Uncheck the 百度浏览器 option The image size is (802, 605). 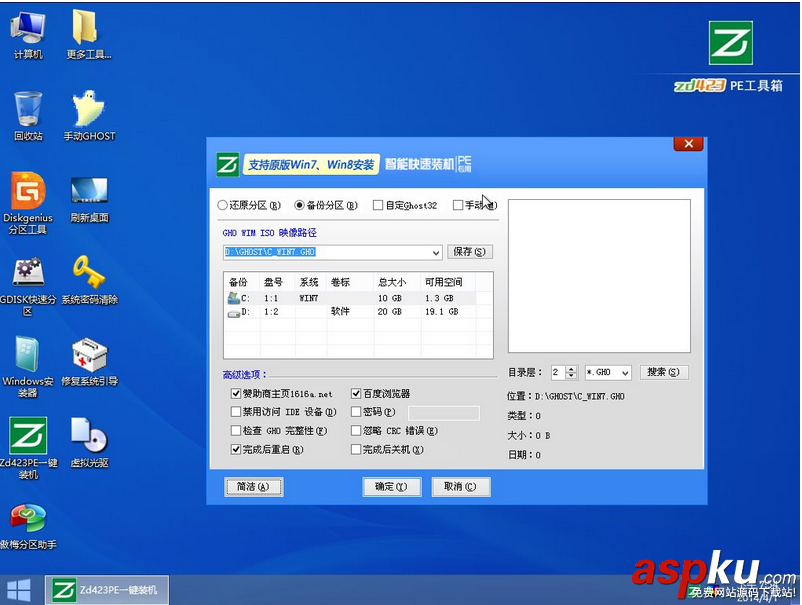357,394
